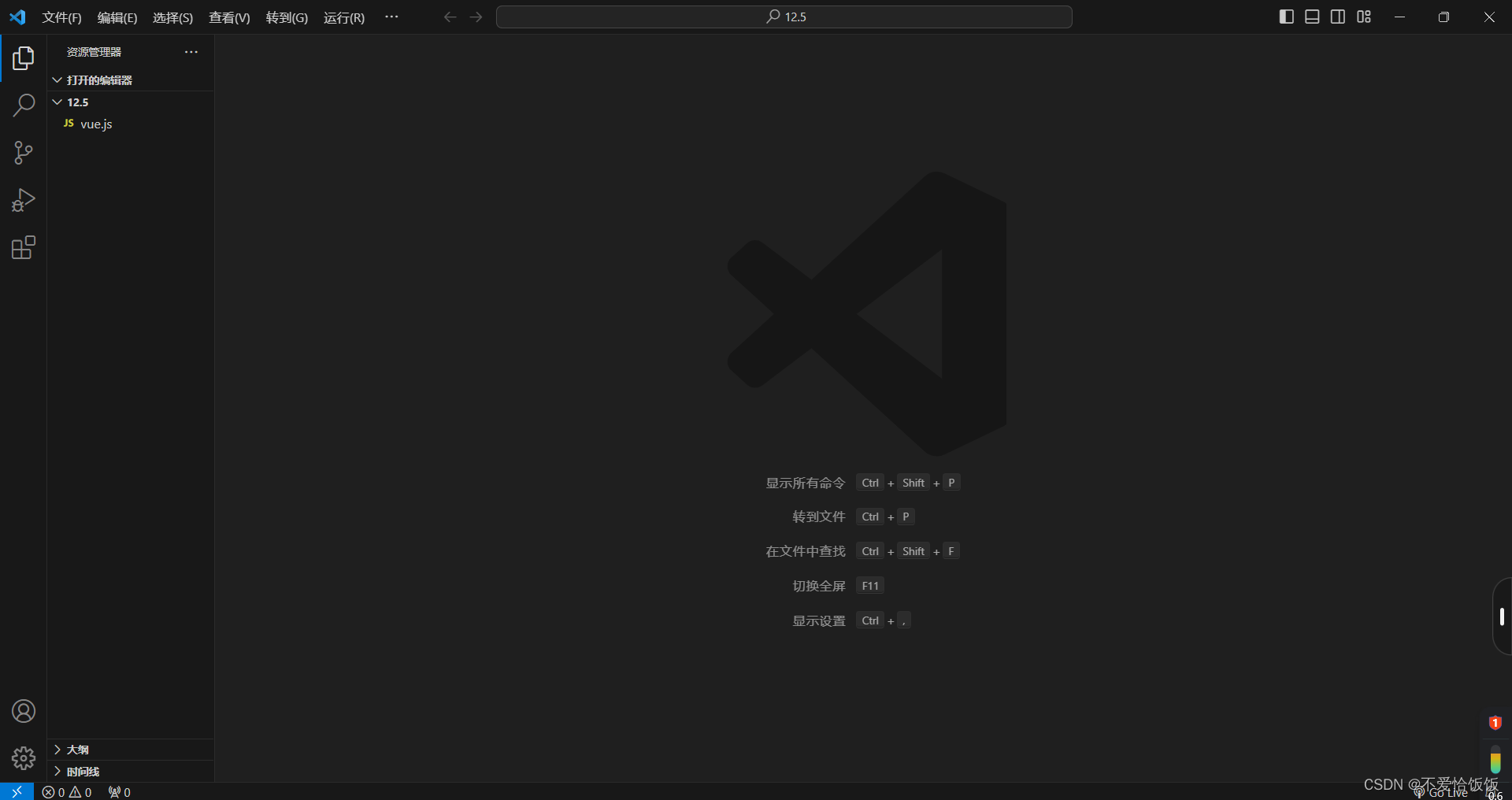Viewport: 1512px width, 800px height.
Task: Toggle the secondary side bar layout icon
Action: tap(1338, 17)
